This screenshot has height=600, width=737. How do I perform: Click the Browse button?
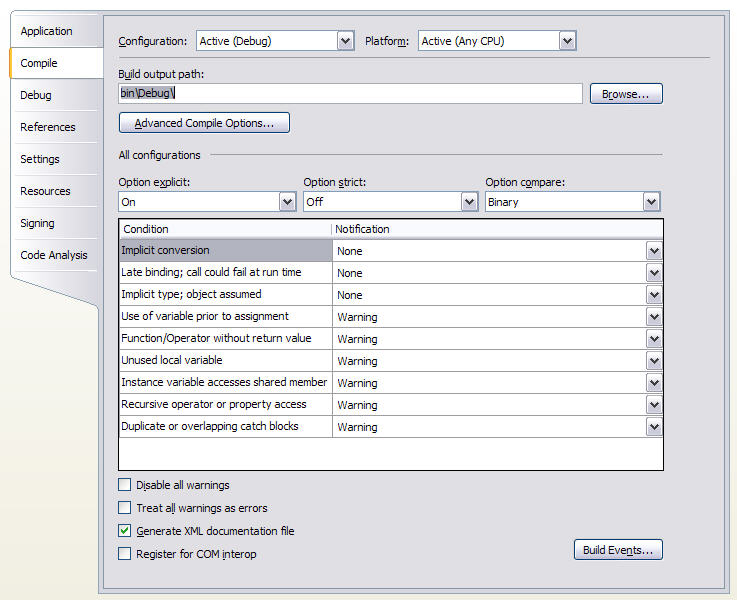pyautogui.click(x=626, y=94)
